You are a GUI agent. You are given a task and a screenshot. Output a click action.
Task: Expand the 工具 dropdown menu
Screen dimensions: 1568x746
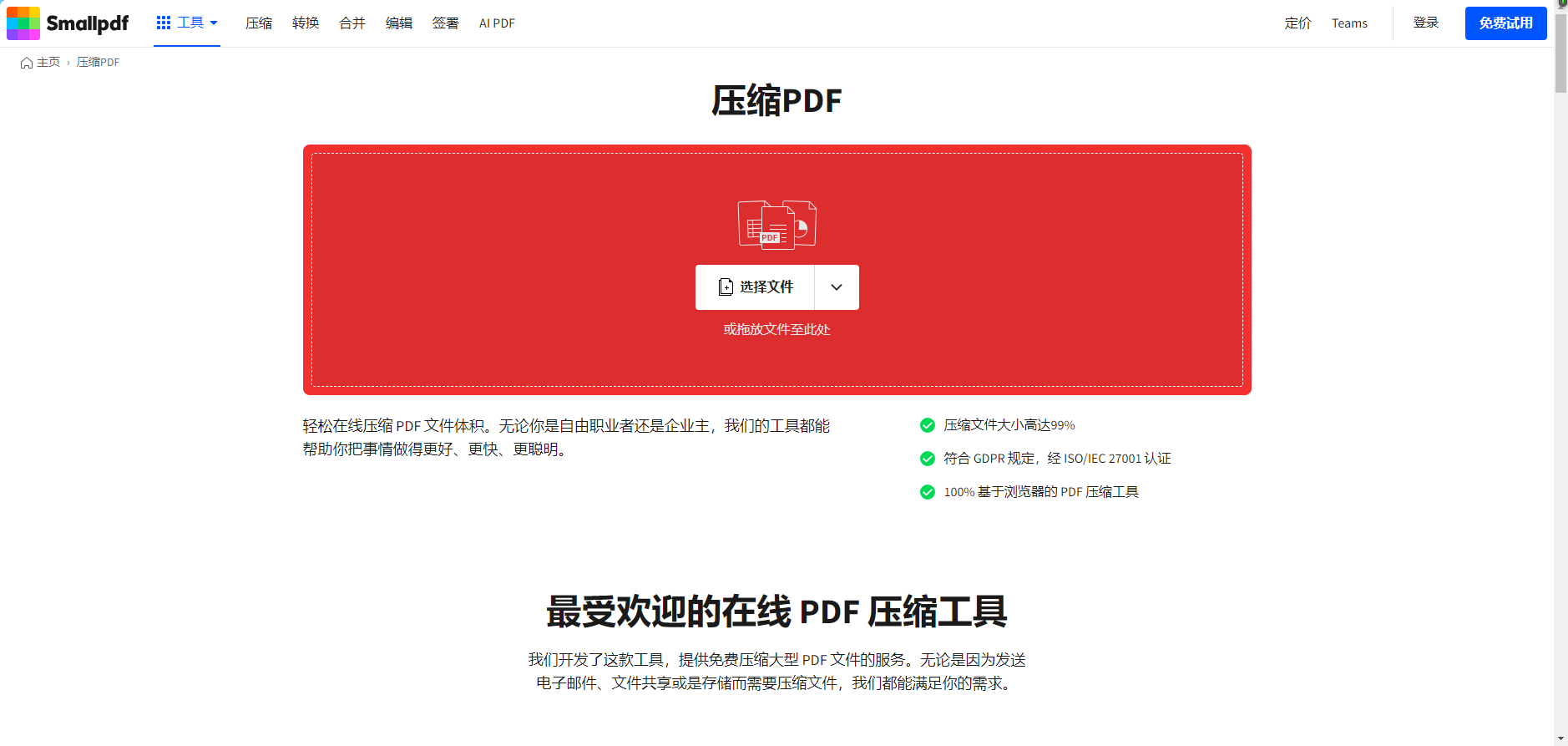click(190, 23)
